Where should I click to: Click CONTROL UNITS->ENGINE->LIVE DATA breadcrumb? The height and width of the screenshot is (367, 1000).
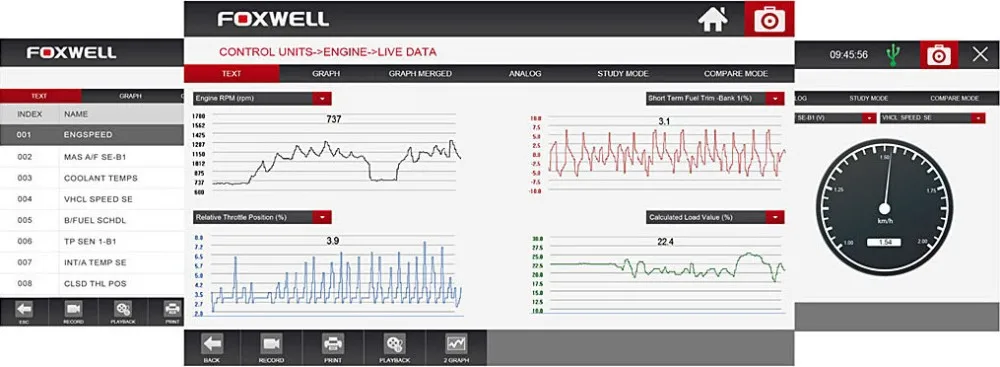(328, 52)
